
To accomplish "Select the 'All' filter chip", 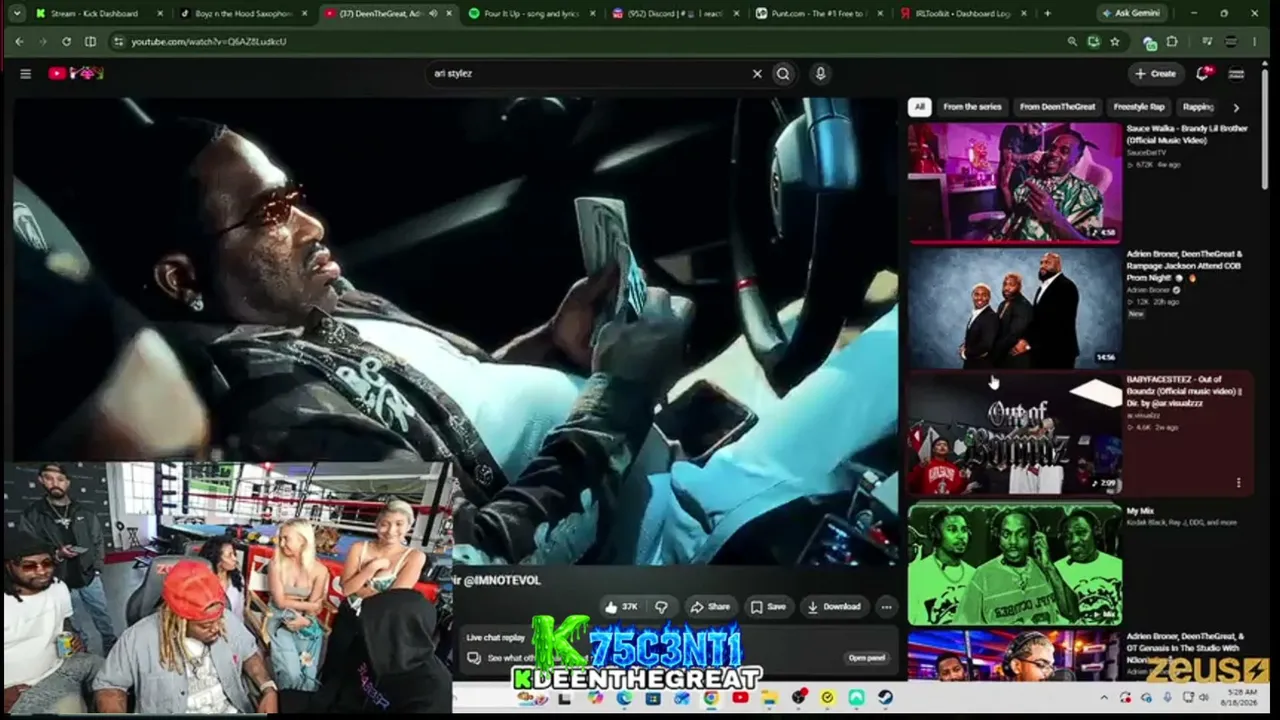I will [x=919, y=107].
